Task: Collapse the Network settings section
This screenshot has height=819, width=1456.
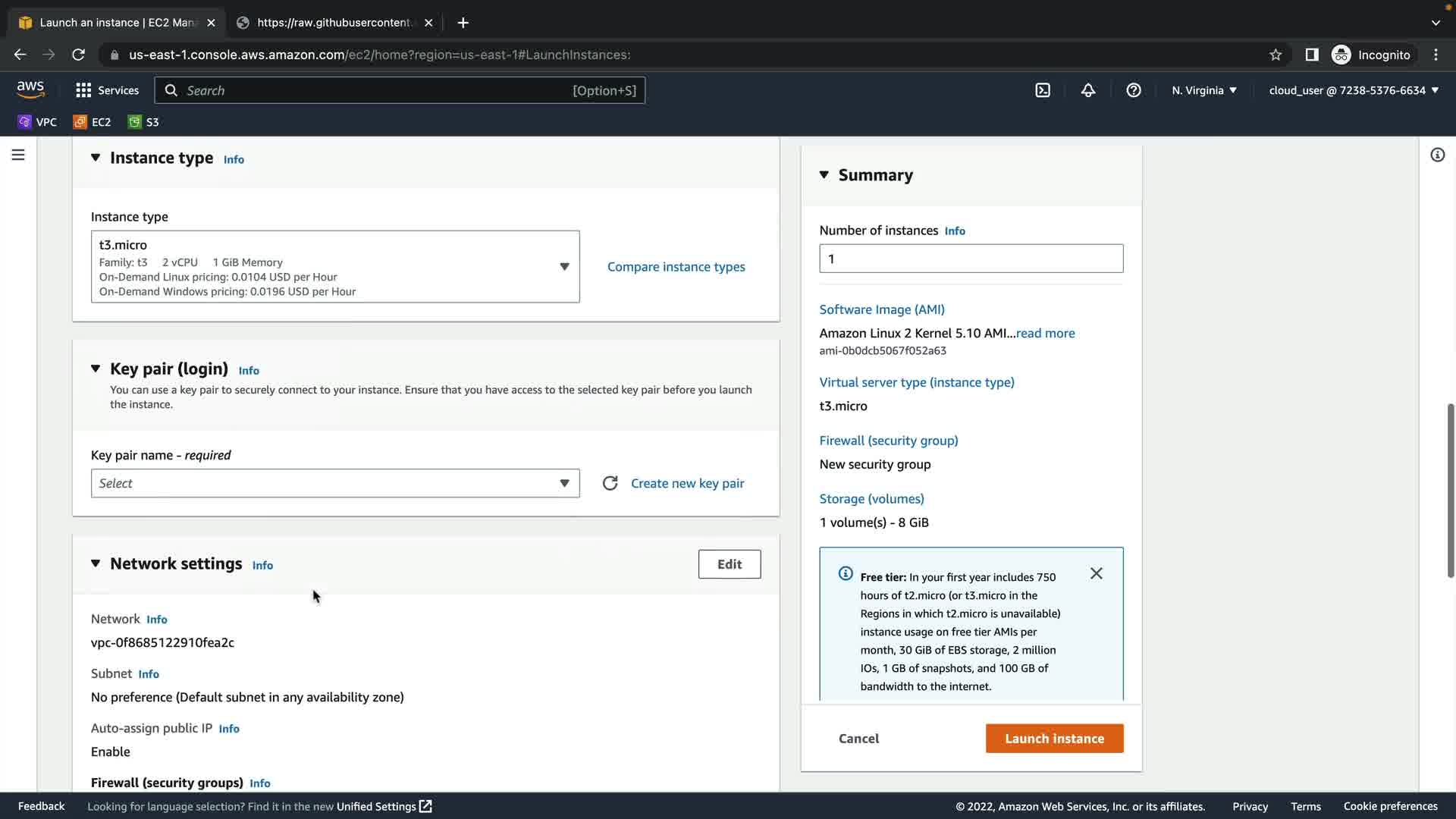Action: tap(96, 563)
